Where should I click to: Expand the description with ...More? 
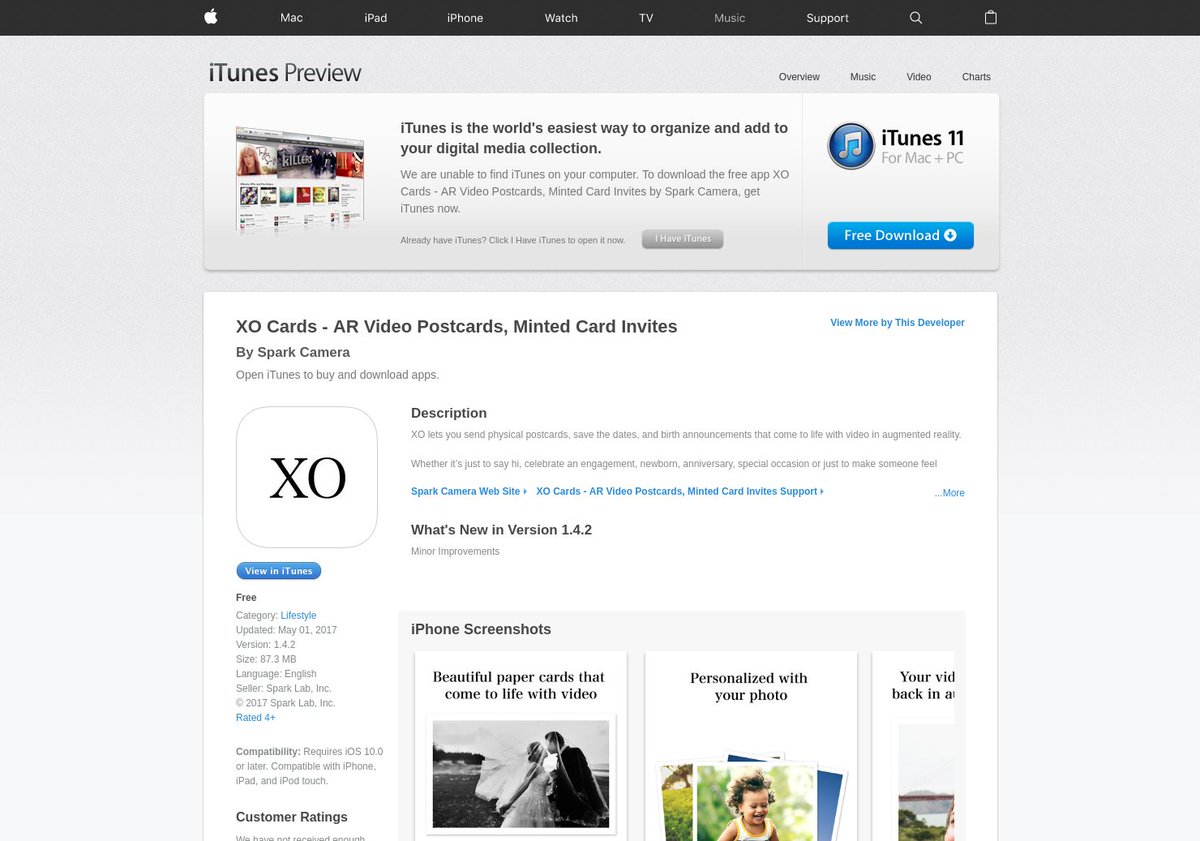click(949, 493)
